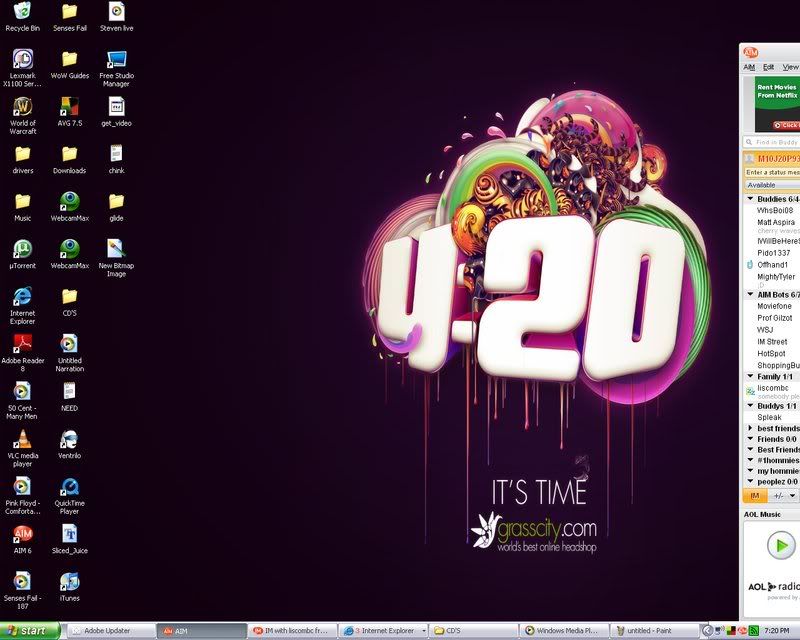
Task: Click the Windows Start button
Action: click(33, 631)
